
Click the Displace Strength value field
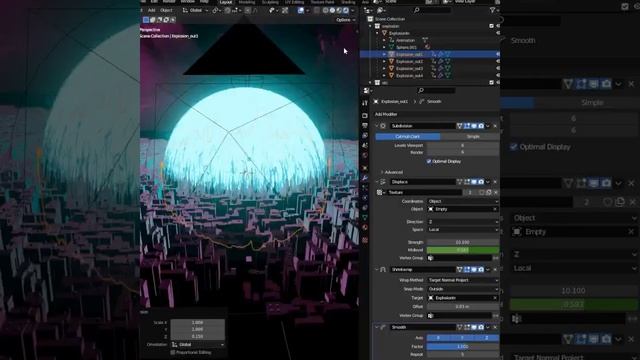[x=463, y=242]
